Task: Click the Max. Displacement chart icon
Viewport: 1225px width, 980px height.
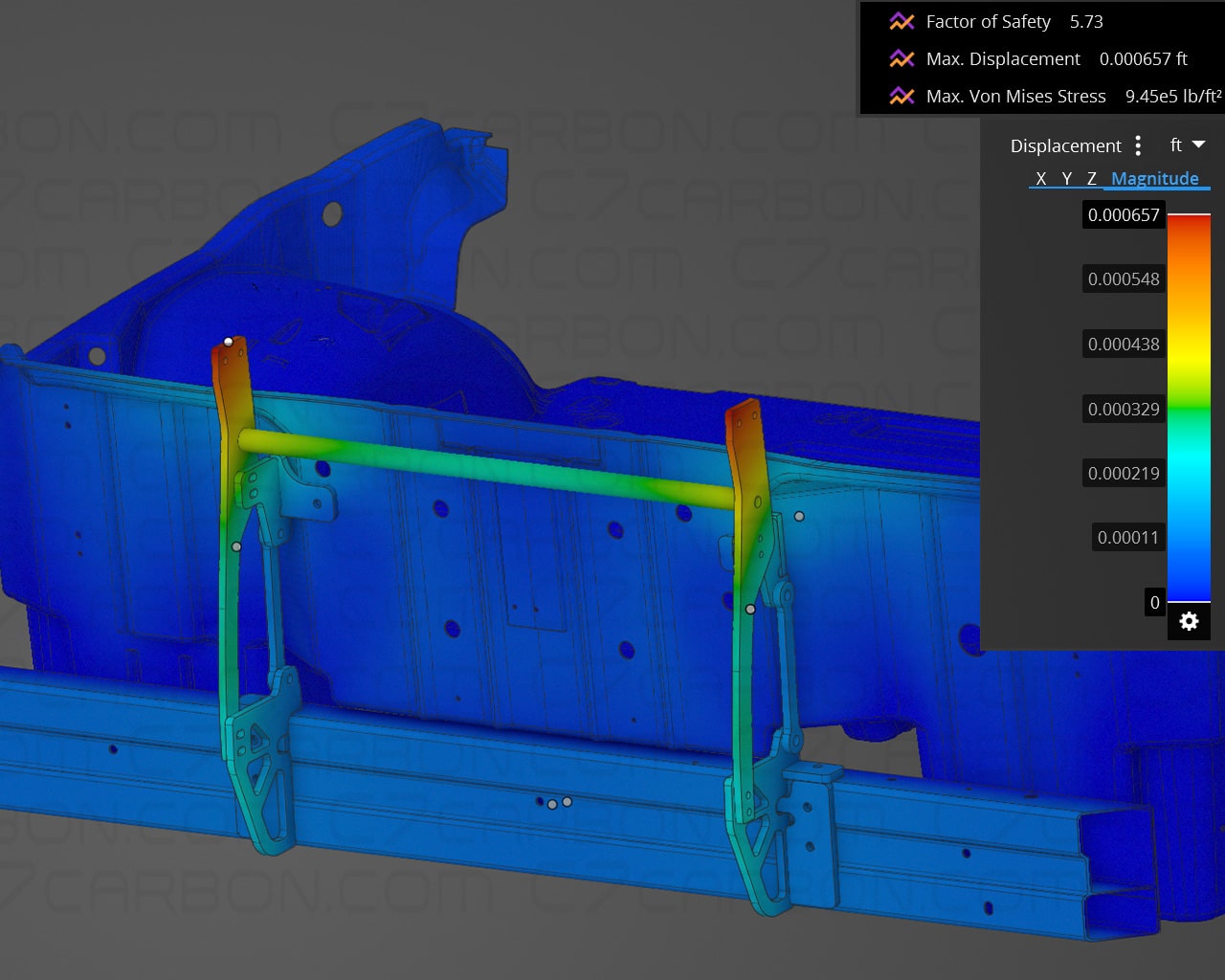Action: [901, 58]
